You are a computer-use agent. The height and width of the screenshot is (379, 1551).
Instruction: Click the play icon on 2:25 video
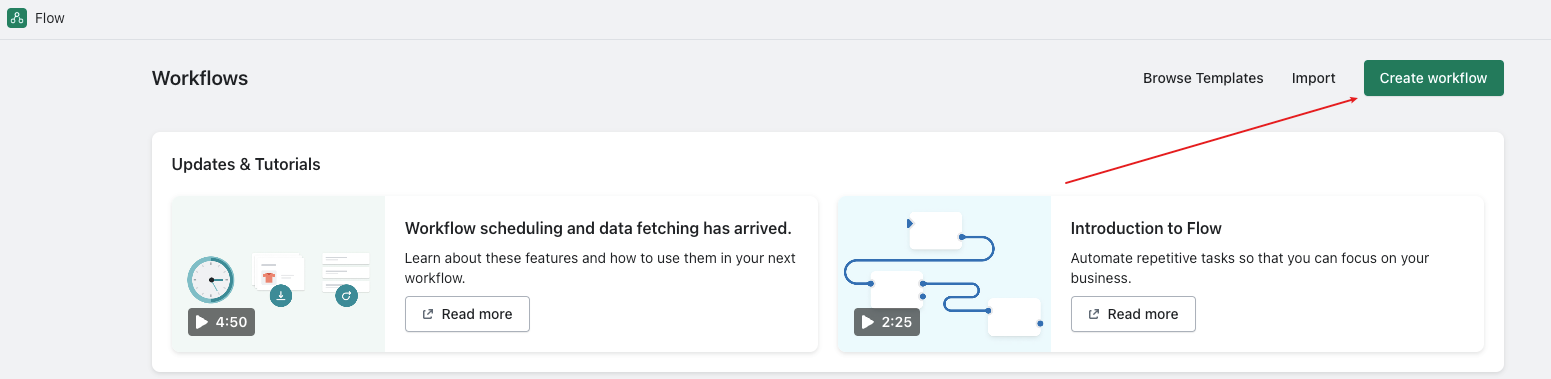(x=868, y=322)
